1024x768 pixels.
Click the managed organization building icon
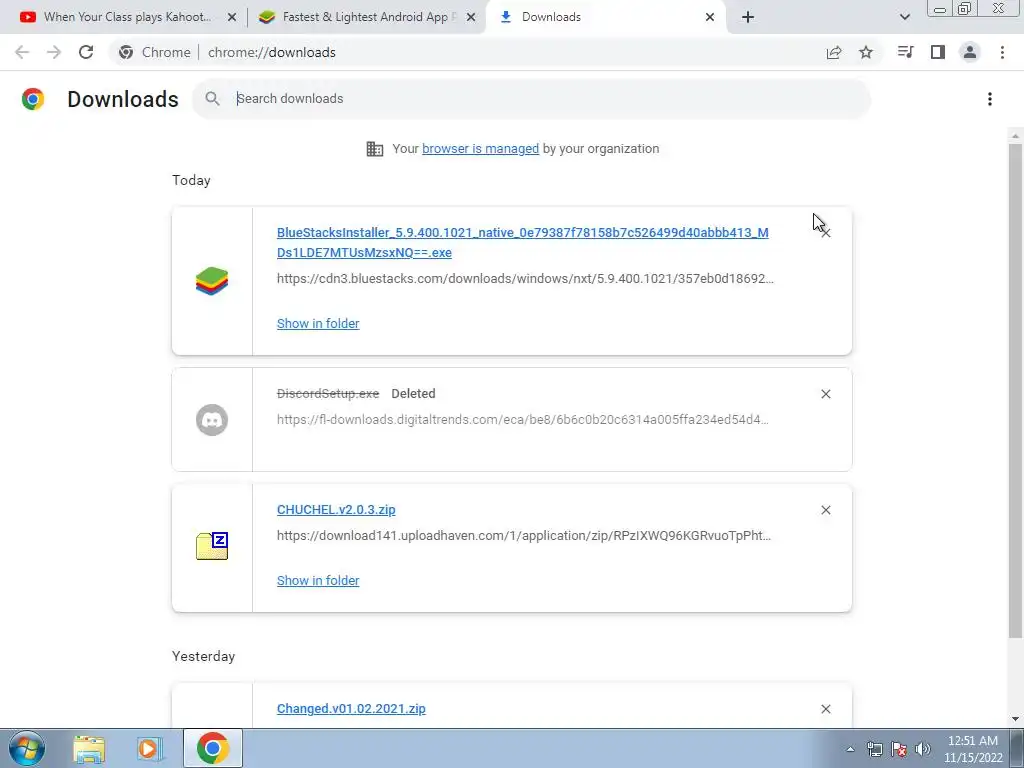pos(375,149)
